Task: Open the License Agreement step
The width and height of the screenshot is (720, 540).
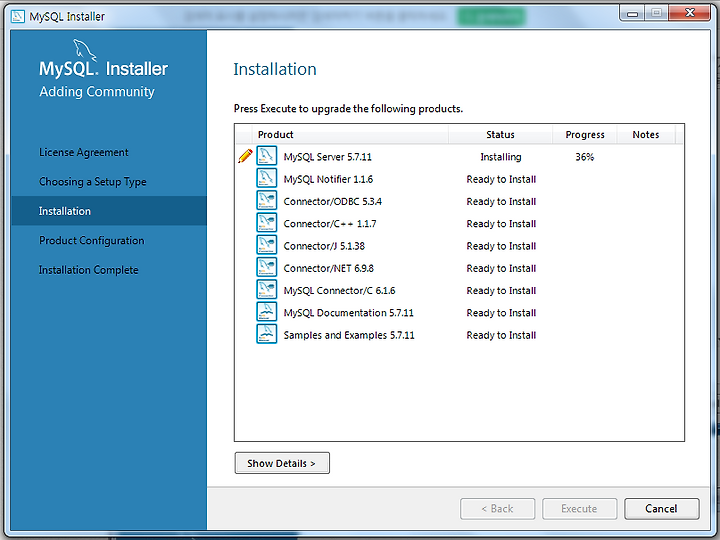Action: click(x=84, y=152)
